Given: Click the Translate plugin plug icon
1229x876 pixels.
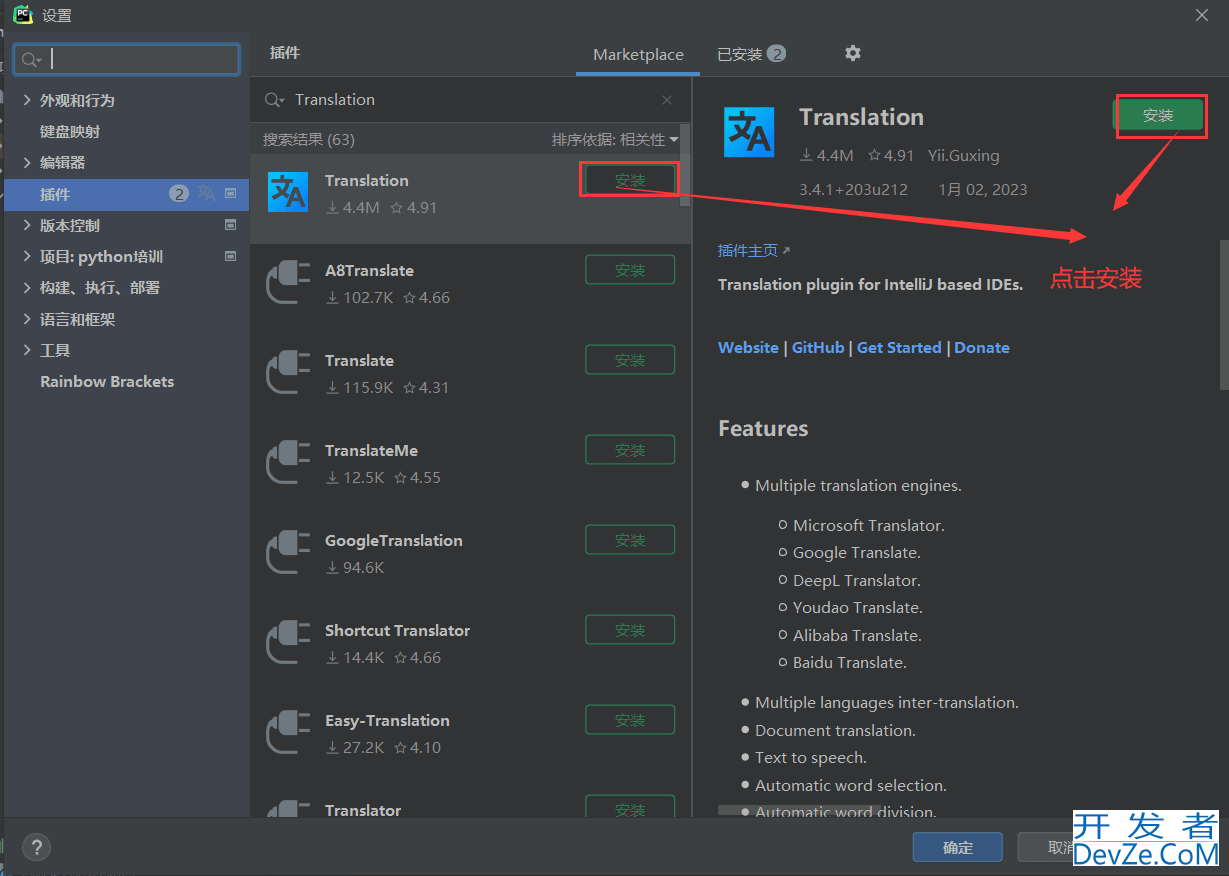Looking at the screenshot, I should click(x=288, y=372).
